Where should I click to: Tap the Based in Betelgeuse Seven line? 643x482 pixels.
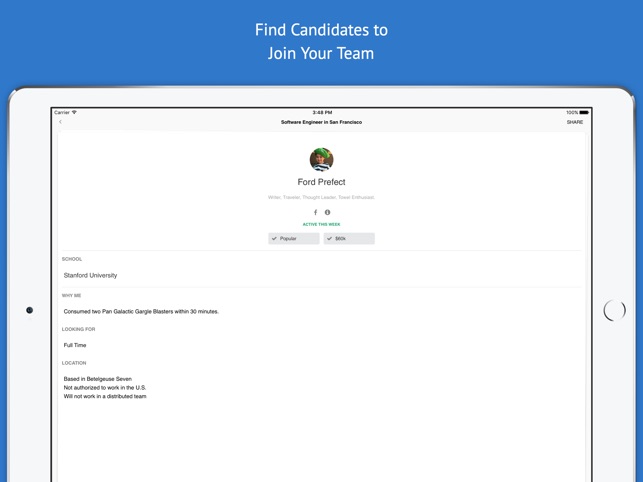point(98,379)
